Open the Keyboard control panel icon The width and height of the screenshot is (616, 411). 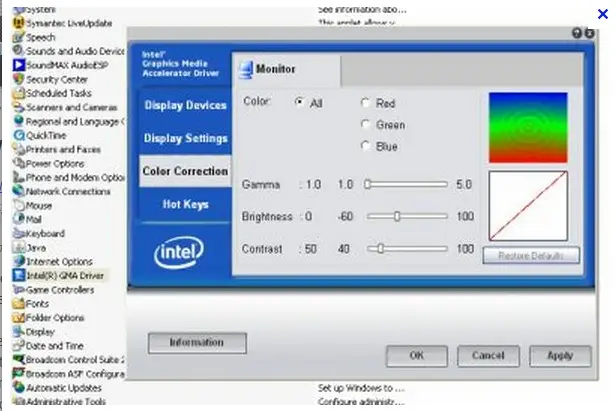pos(18,233)
